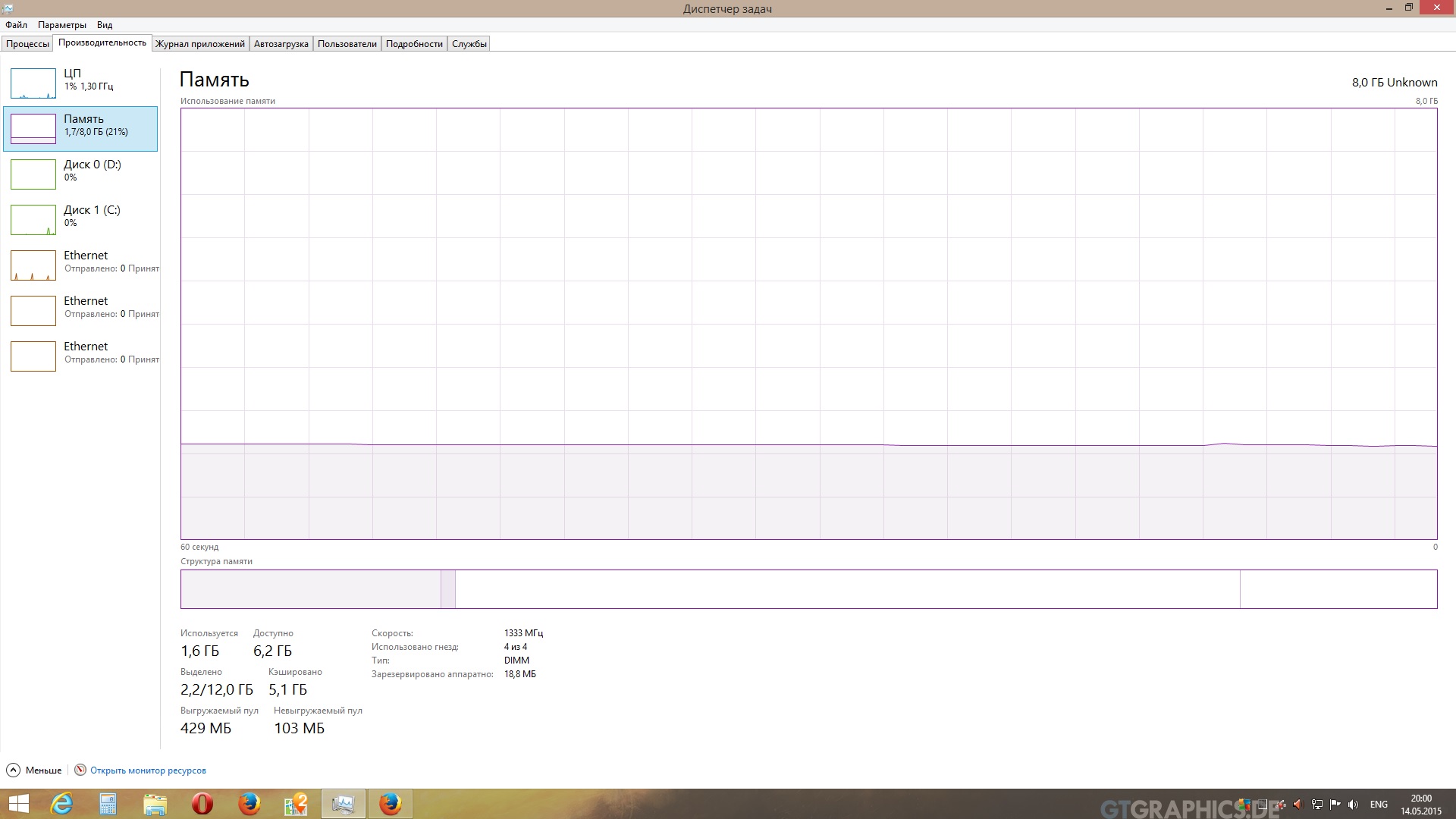Open the Службы tab
The height and width of the screenshot is (819, 1456).
(x=469, y=44)
